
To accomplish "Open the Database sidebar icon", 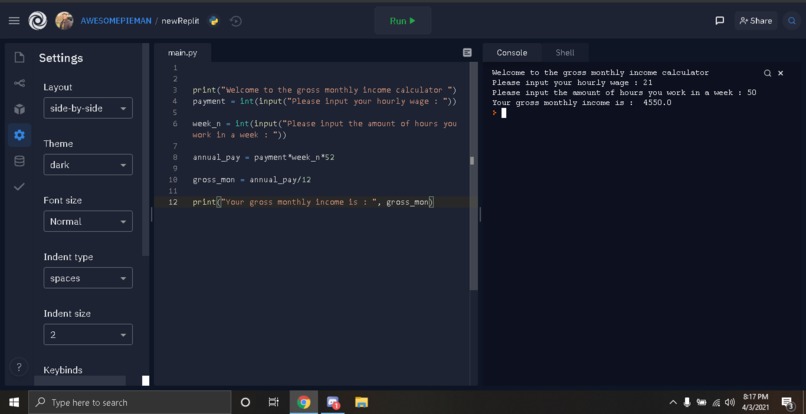I will point(19,161).
